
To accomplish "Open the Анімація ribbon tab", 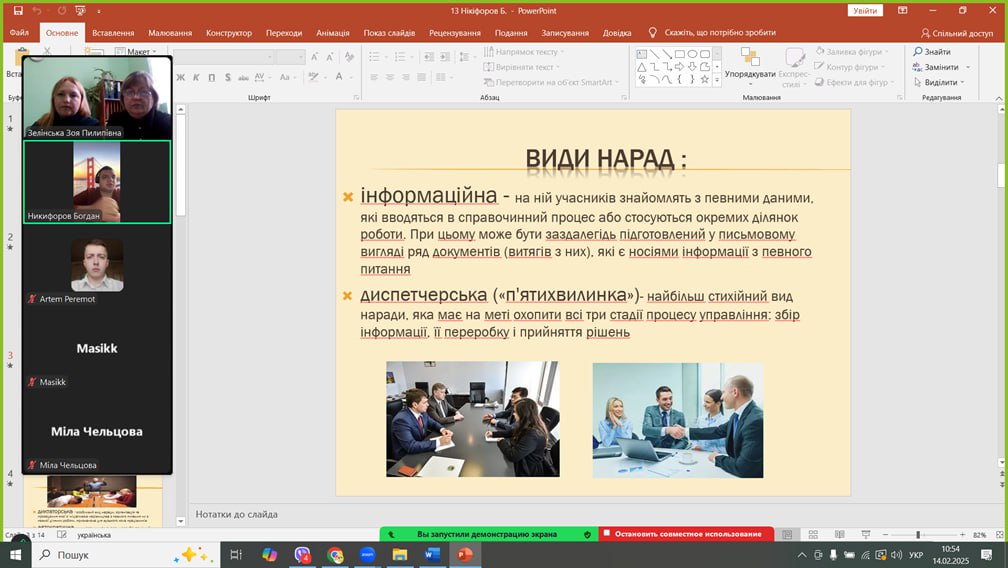I will coord(332,32).
